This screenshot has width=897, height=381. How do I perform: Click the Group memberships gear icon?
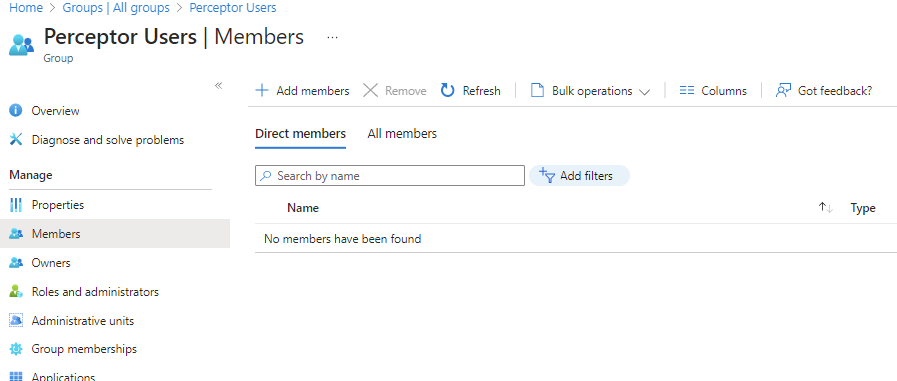coord(16,348)
